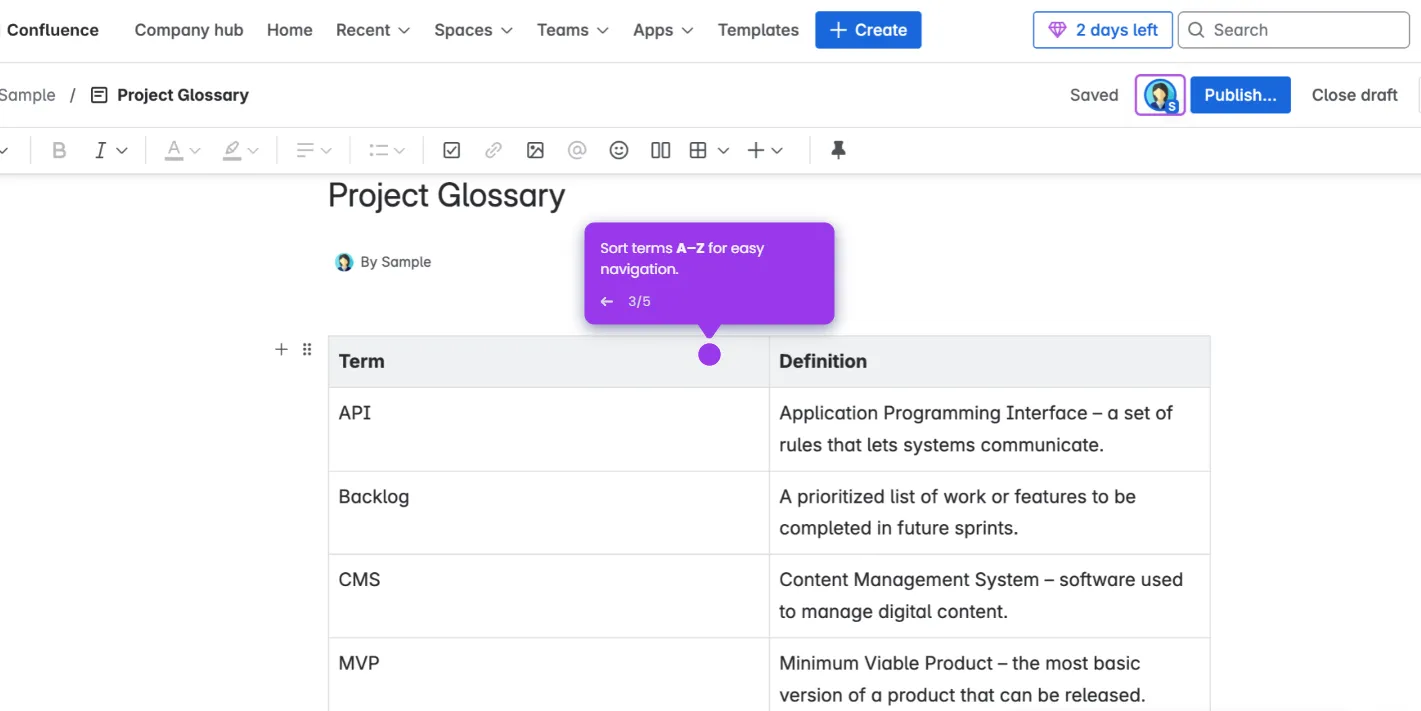Go back using tooltip left arrow

[607, 301]
